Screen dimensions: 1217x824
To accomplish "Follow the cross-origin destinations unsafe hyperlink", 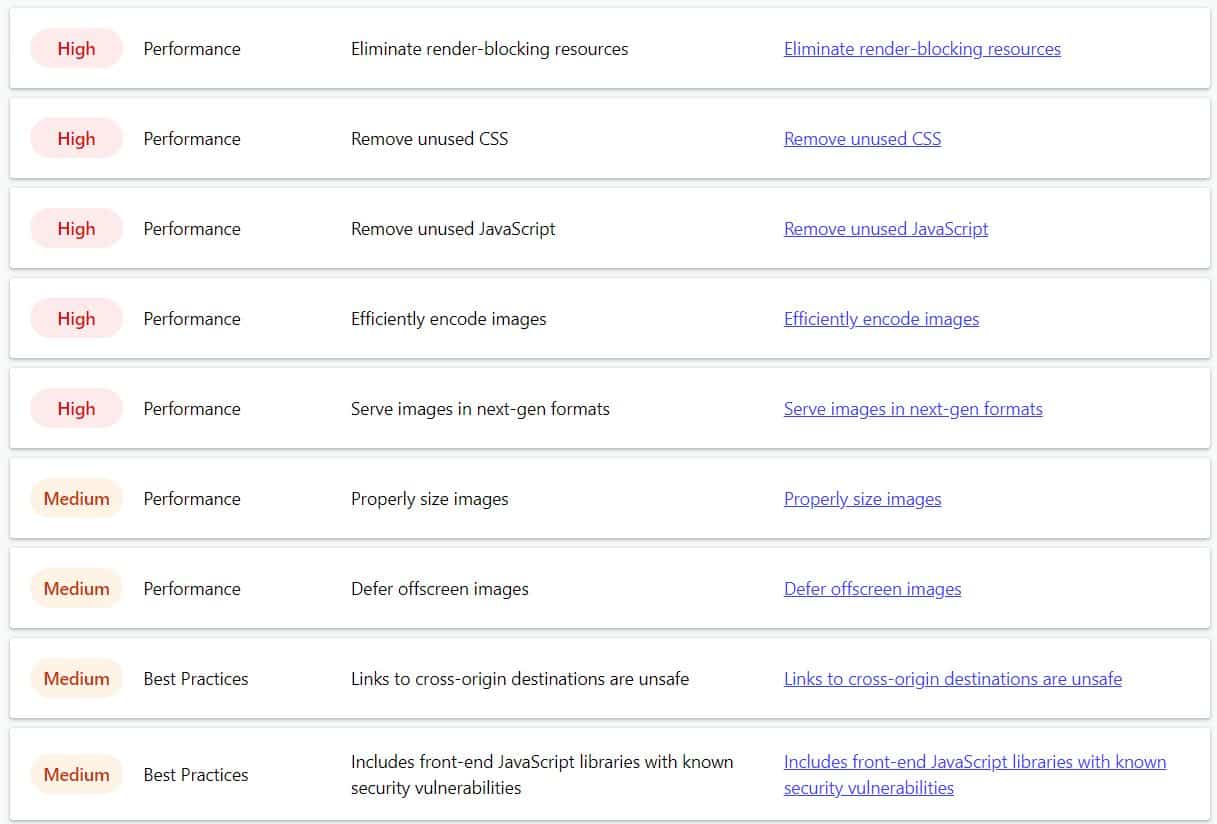I will click(952, 679).
